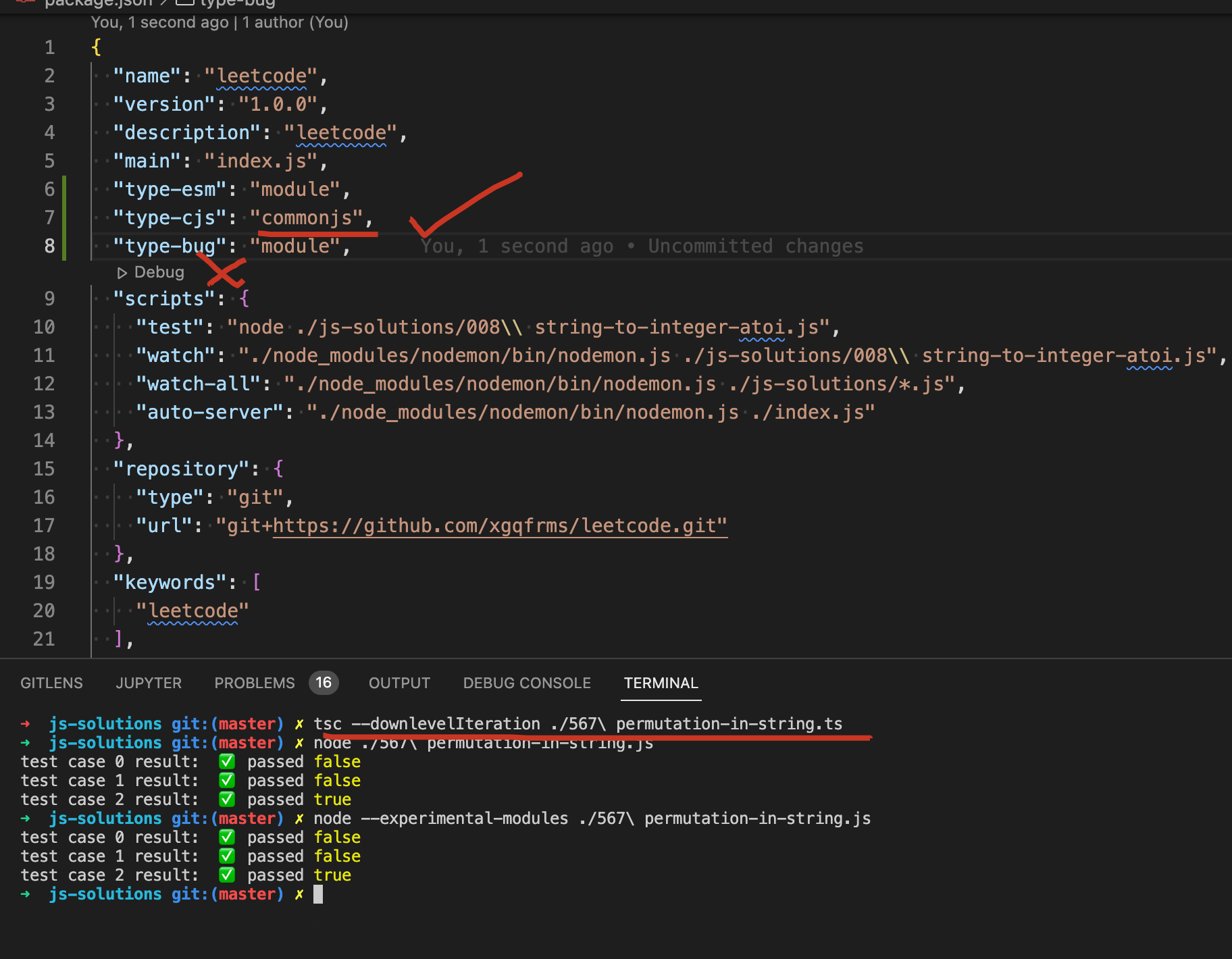The width and height of the screenshot is (1232, 959).
Task: Switch to the OUTPUT panel
Action: coord(399,683)
